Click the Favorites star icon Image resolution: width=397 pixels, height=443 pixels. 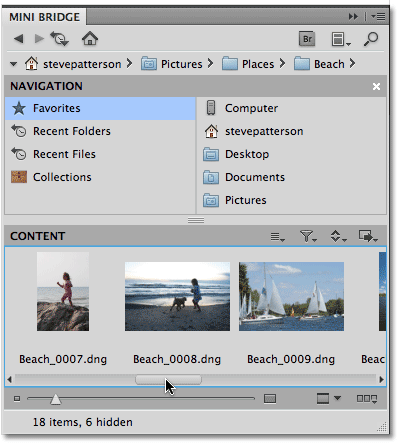(x=19, y=108)
